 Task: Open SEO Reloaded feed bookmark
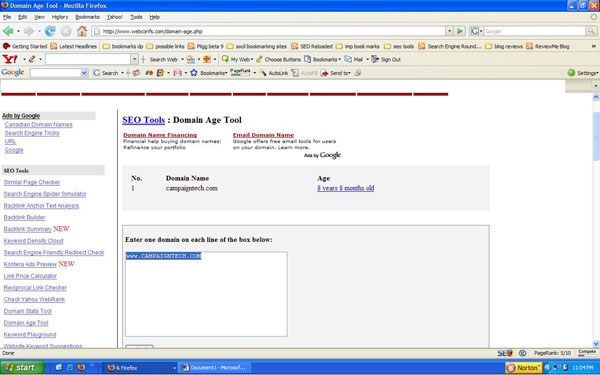[311, 46]
